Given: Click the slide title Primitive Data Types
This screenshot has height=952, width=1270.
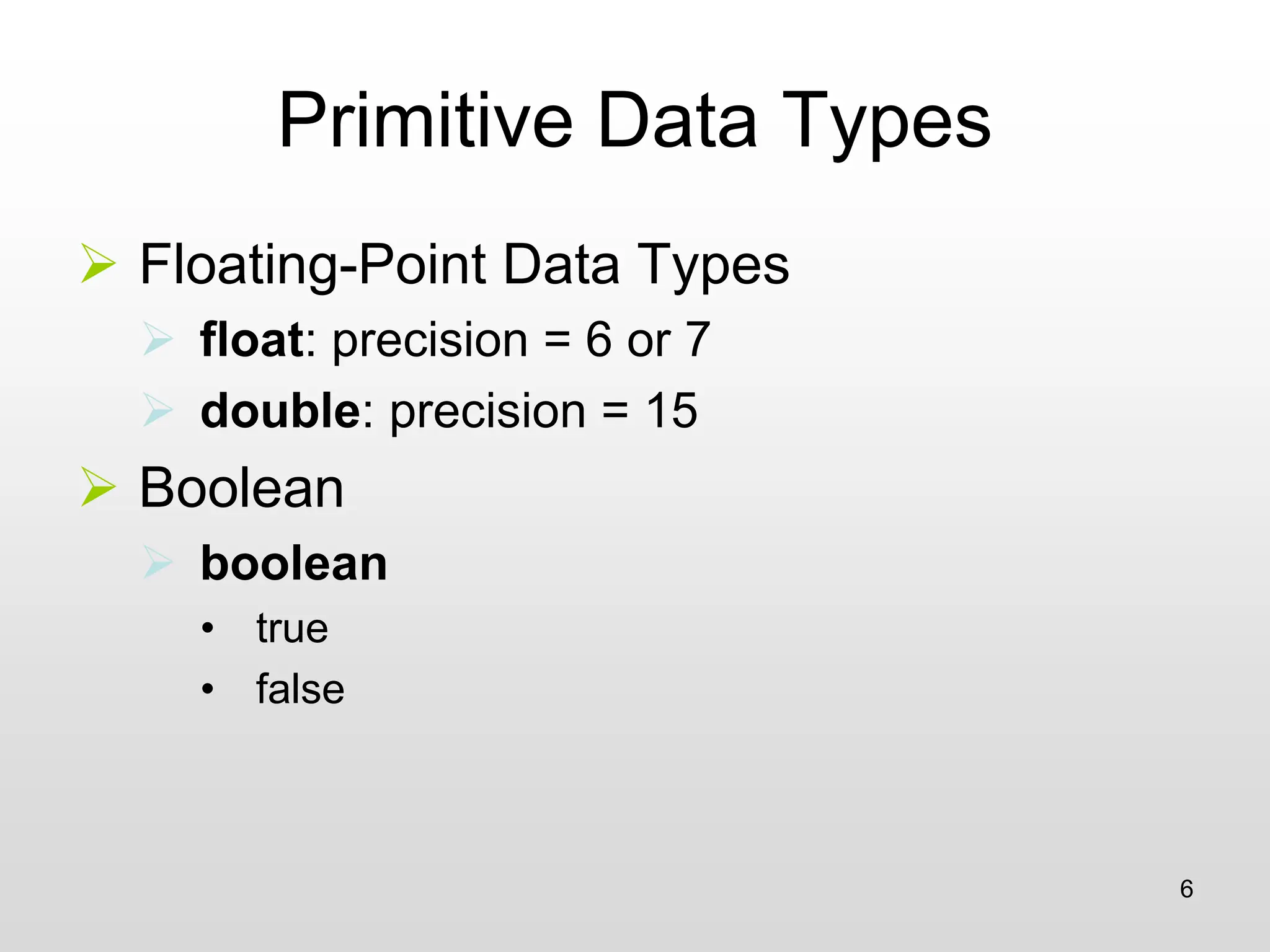Looking at the screenshot, I should pos(634,121).
